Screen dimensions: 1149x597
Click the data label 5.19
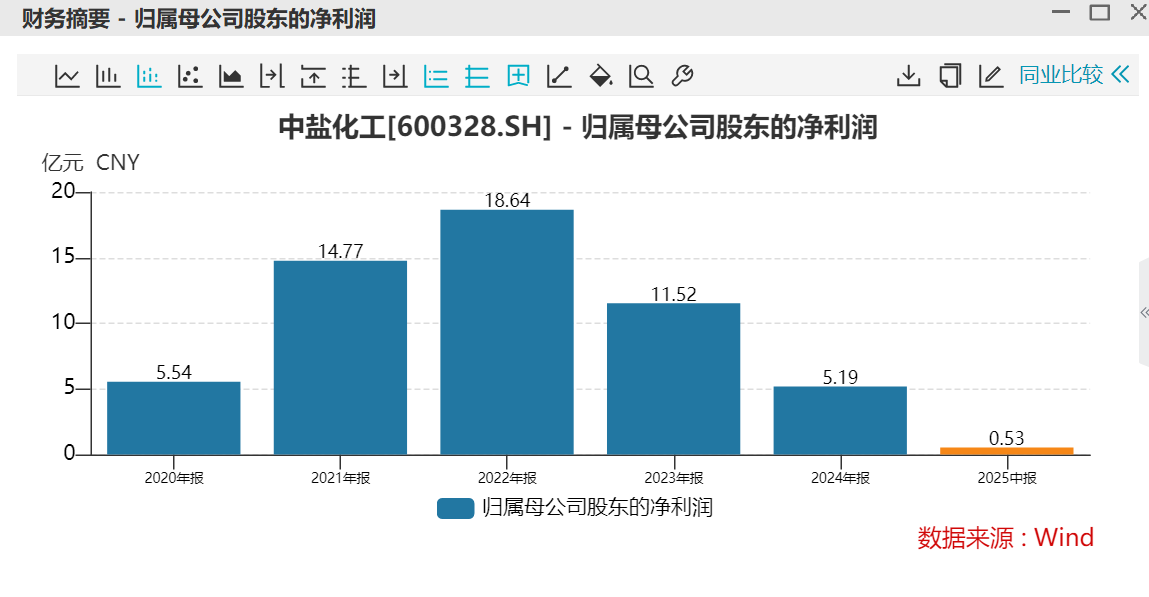tap(840, 377)
